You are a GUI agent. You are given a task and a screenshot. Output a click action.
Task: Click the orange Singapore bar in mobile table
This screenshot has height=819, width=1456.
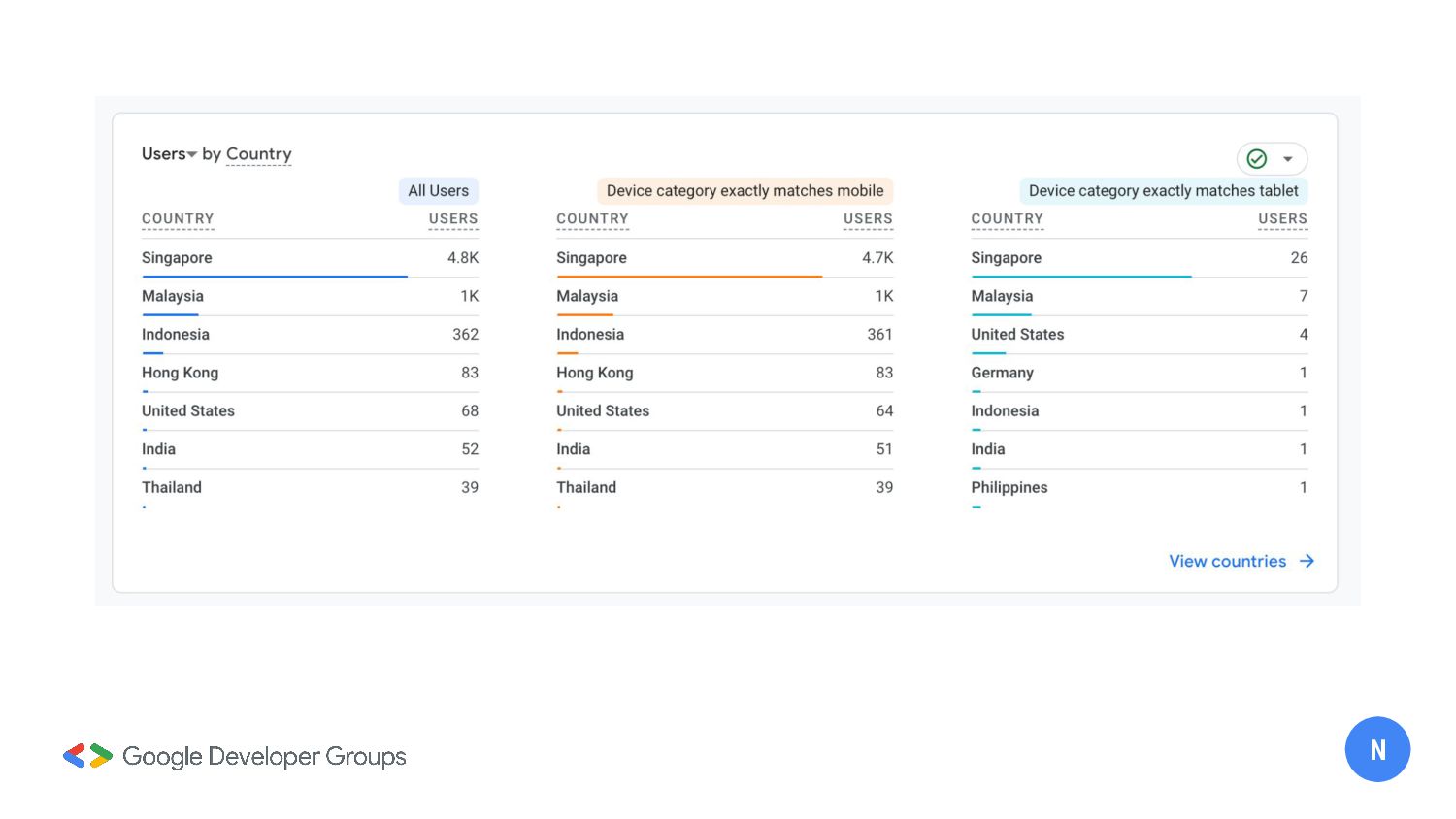coord(689,277)
